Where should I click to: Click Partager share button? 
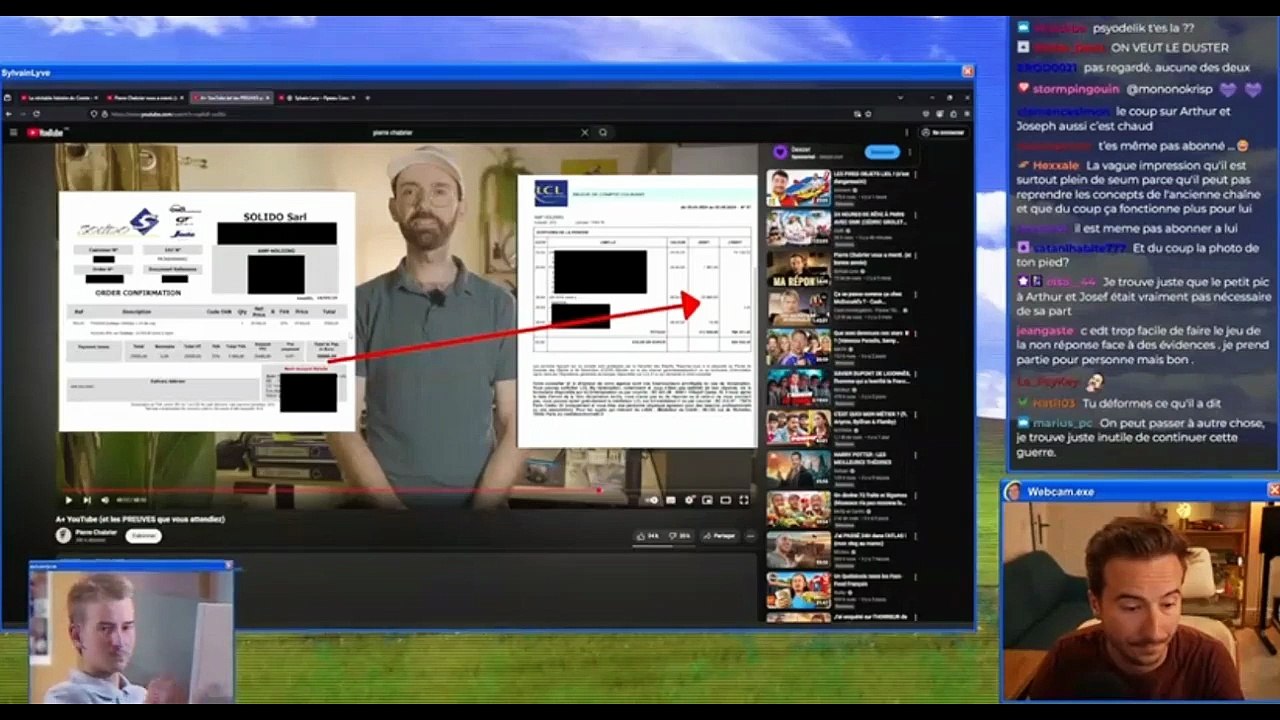pyautogui.click(x=720, y=536)
